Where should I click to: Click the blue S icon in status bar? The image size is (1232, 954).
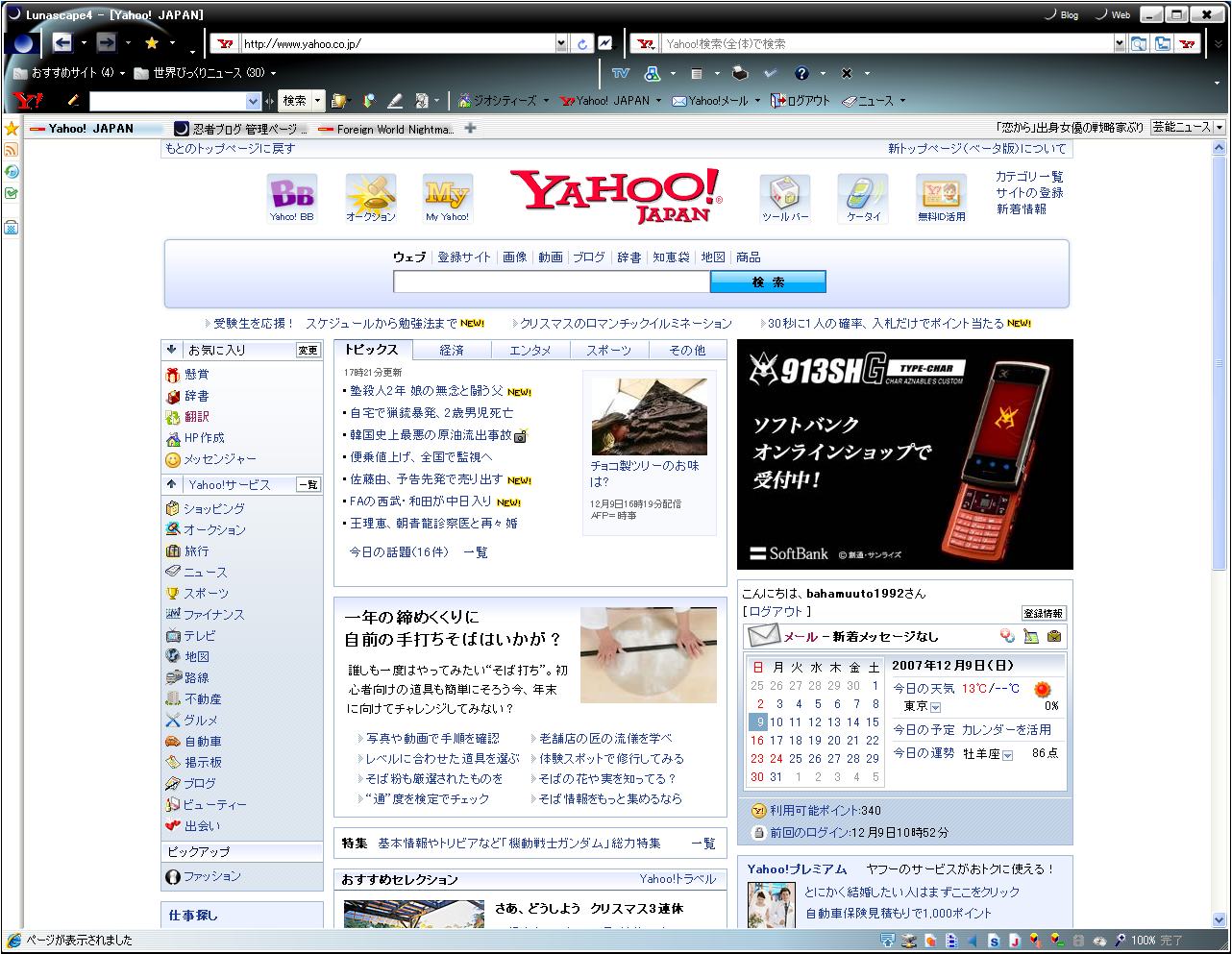[995, 940]
